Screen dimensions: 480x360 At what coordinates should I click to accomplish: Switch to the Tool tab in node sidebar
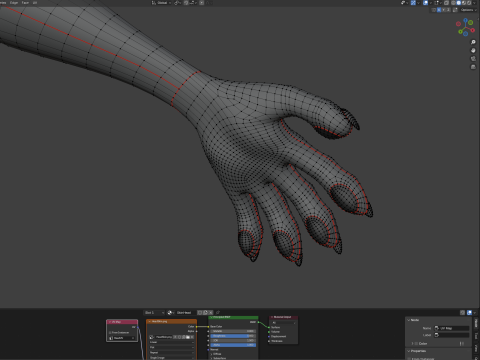[x=476, y=336]
